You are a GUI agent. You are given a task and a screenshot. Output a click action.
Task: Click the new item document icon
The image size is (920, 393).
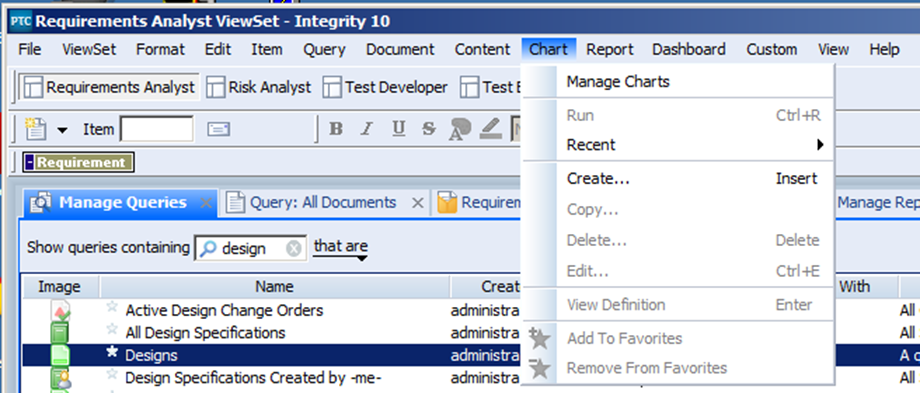click(x=36, y=128)
